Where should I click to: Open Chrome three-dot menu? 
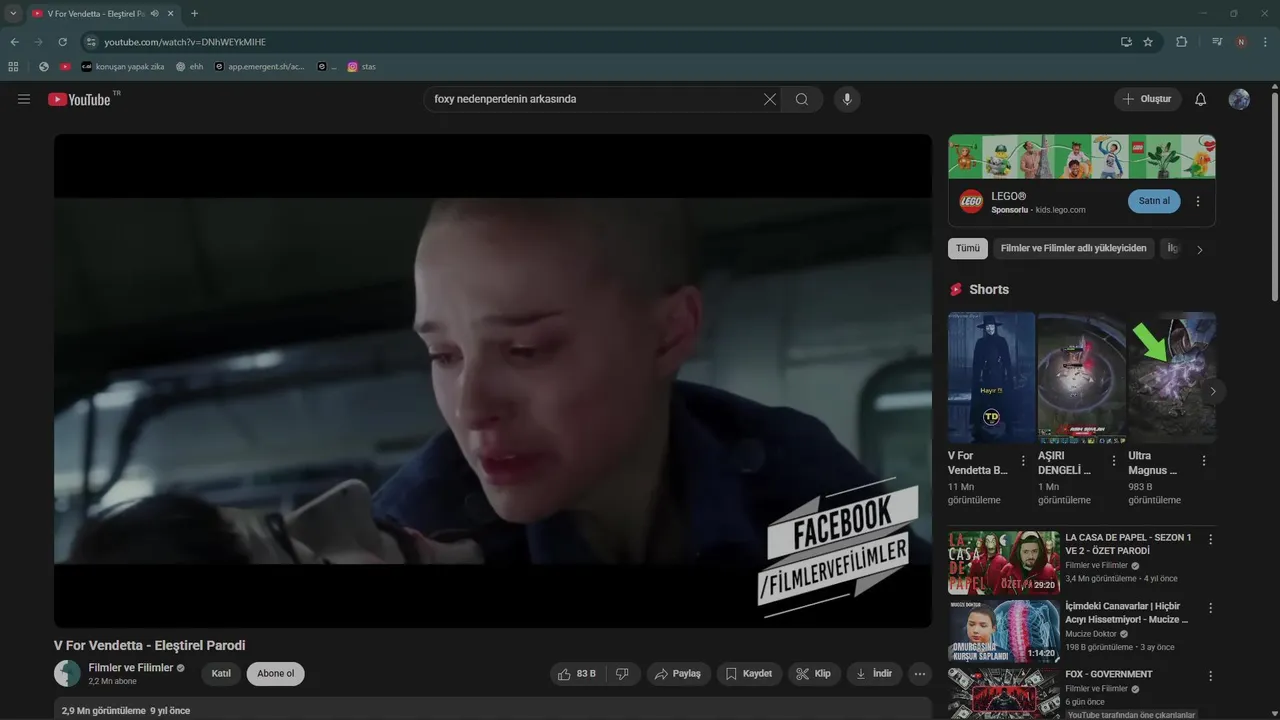point(1264,42)
